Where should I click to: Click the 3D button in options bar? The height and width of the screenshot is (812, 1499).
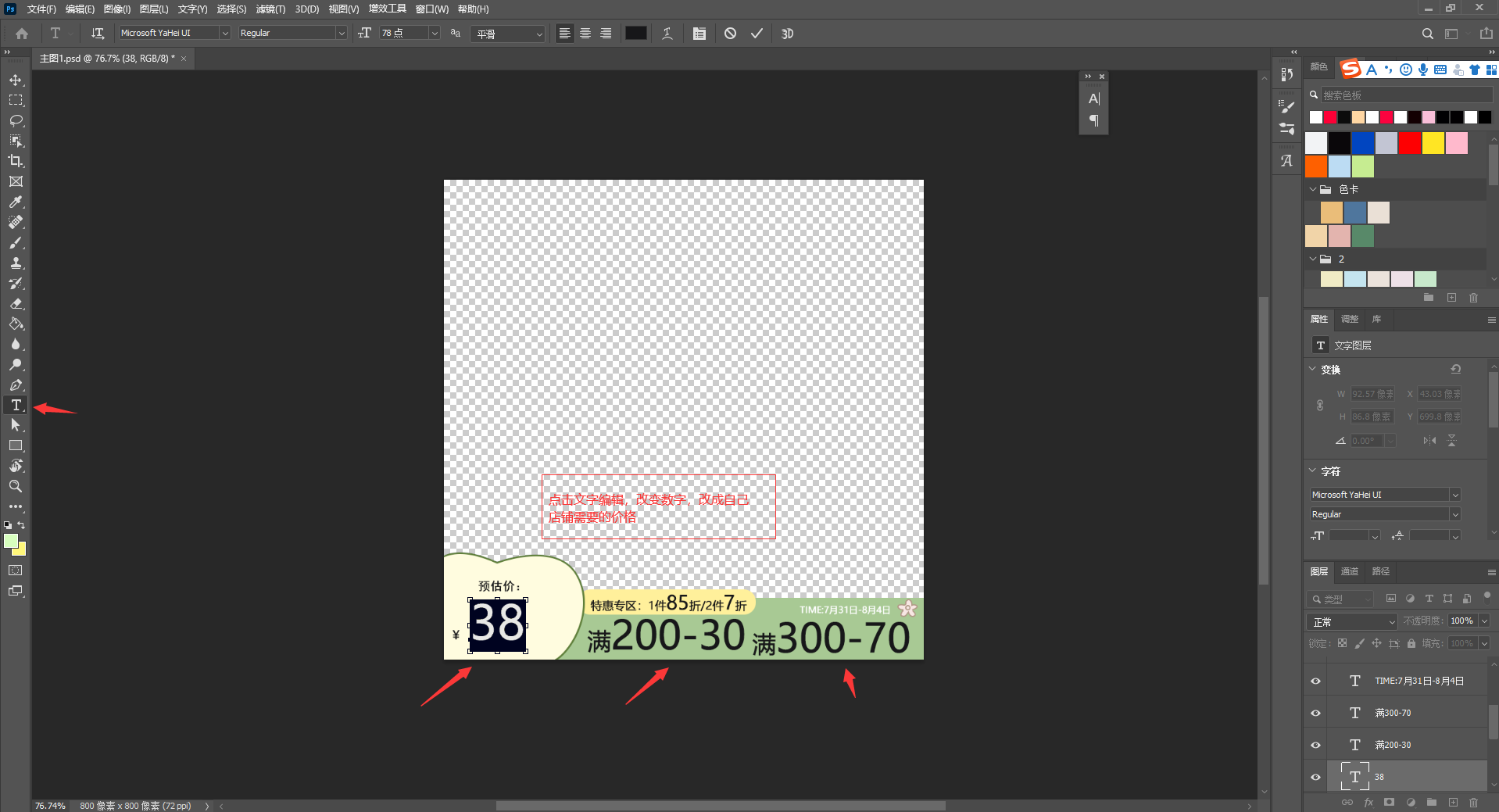[787, 34]
